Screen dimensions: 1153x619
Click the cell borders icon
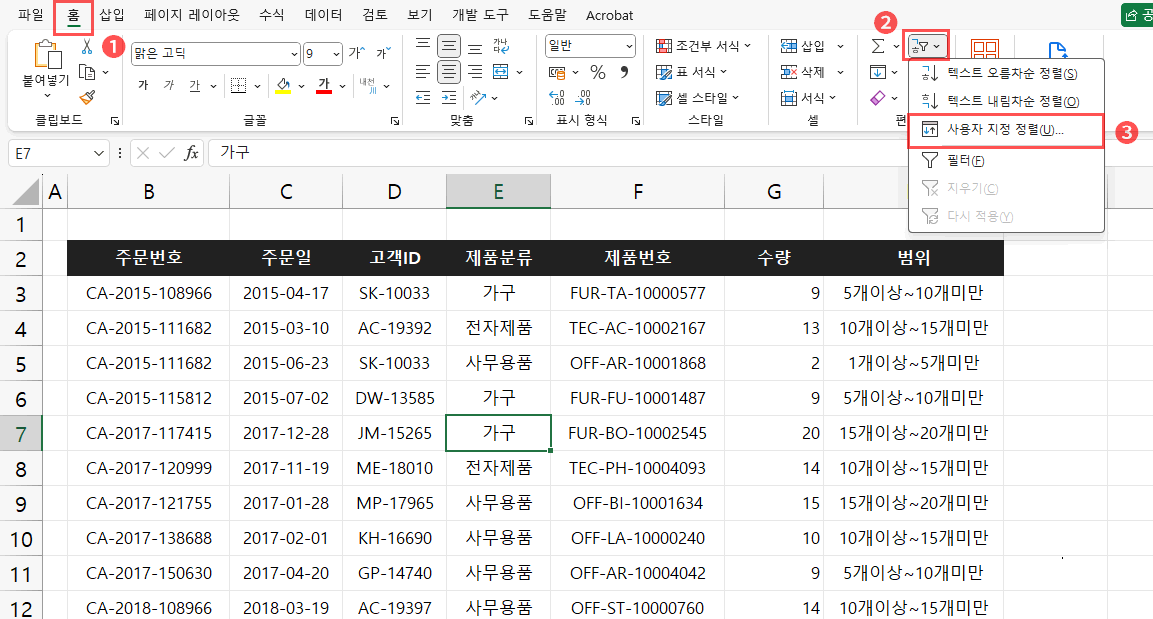pos(238,86)
